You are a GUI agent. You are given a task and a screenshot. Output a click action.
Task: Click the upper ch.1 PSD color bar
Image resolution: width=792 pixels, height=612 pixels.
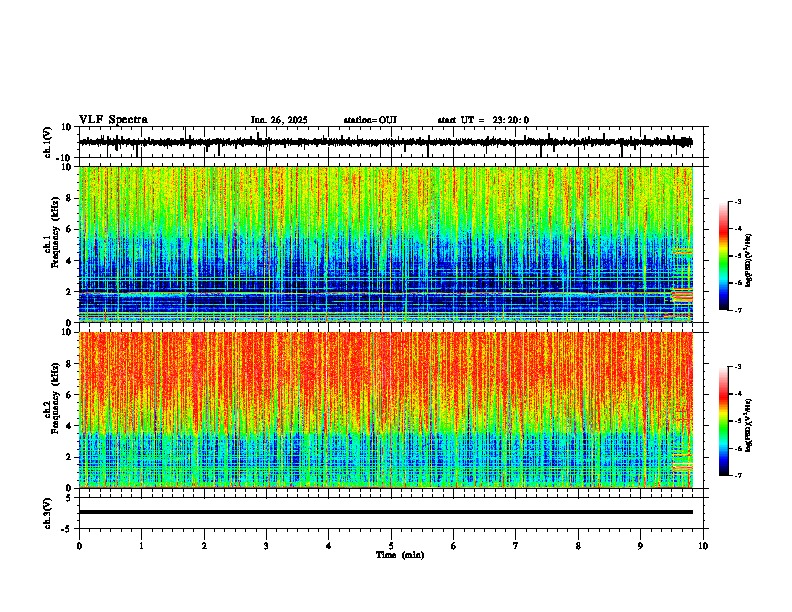[x=724, y=256]
